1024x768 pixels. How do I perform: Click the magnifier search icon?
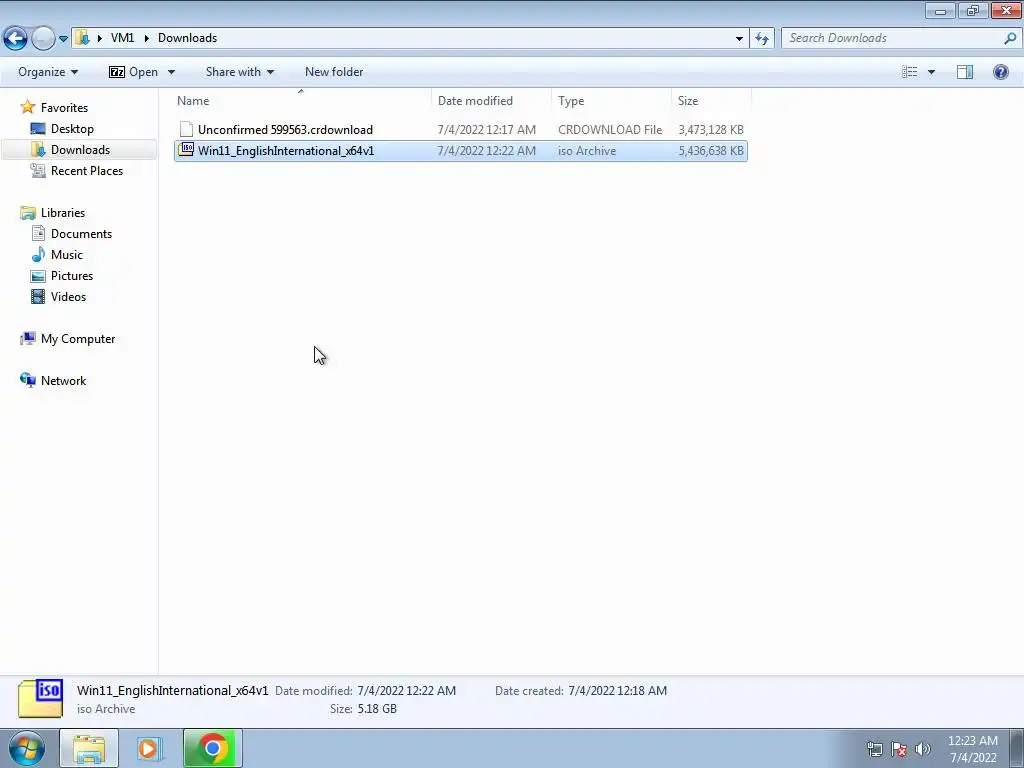pyautogui.click(x=1010, y=38)
